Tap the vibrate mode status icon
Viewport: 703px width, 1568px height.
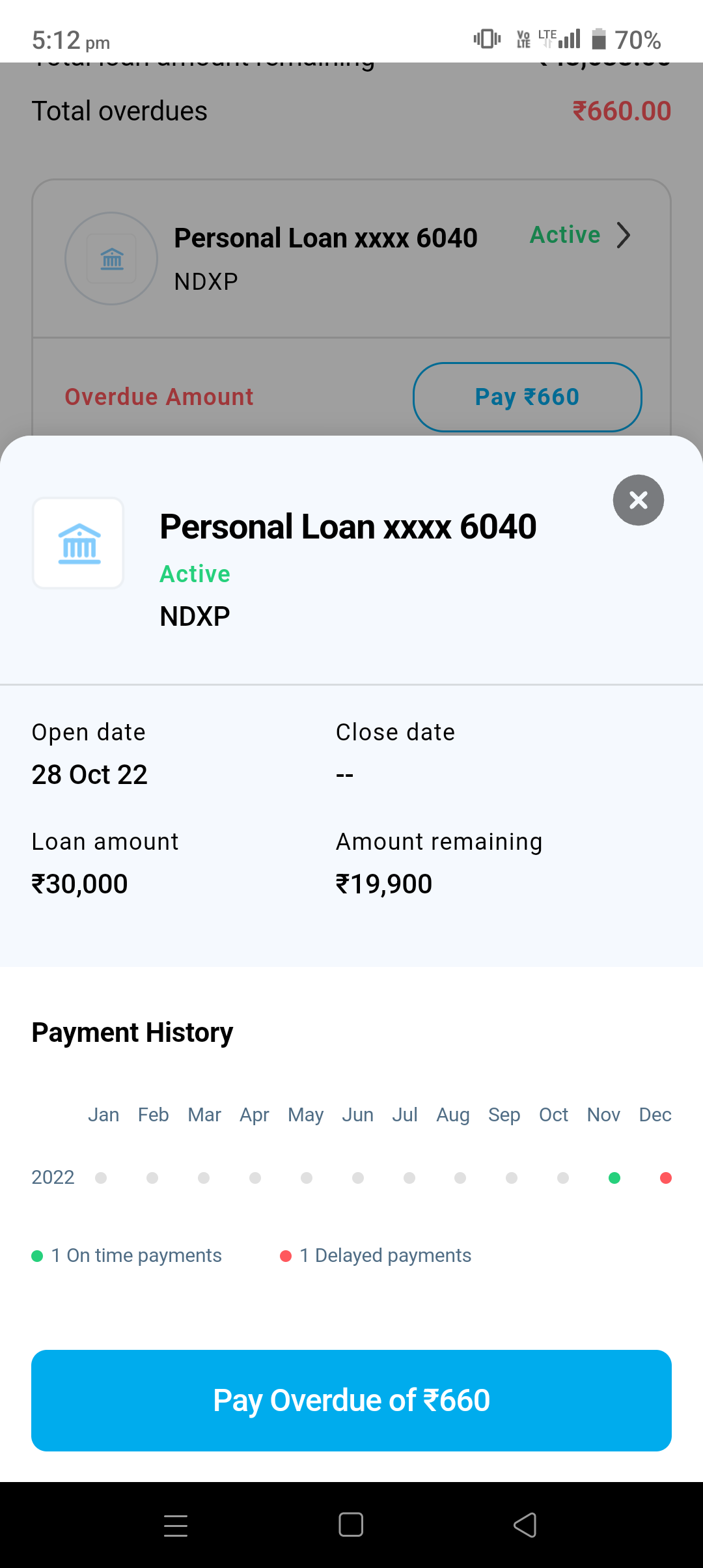[x=487, y=39]
